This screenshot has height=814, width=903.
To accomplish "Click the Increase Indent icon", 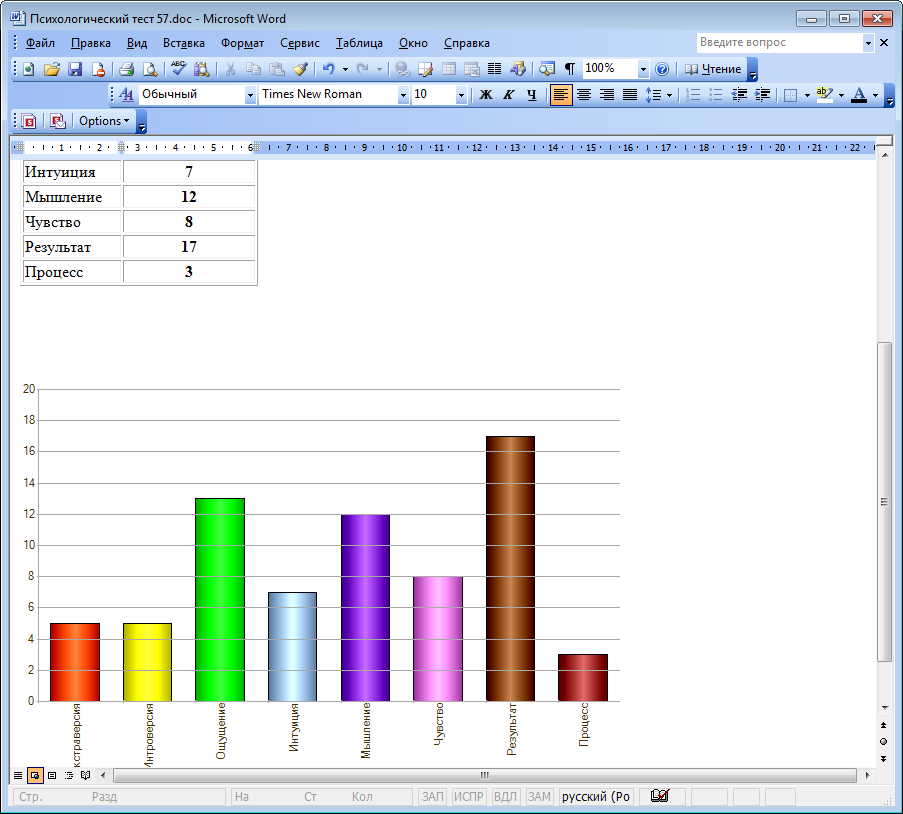I will tap(762, 94).
